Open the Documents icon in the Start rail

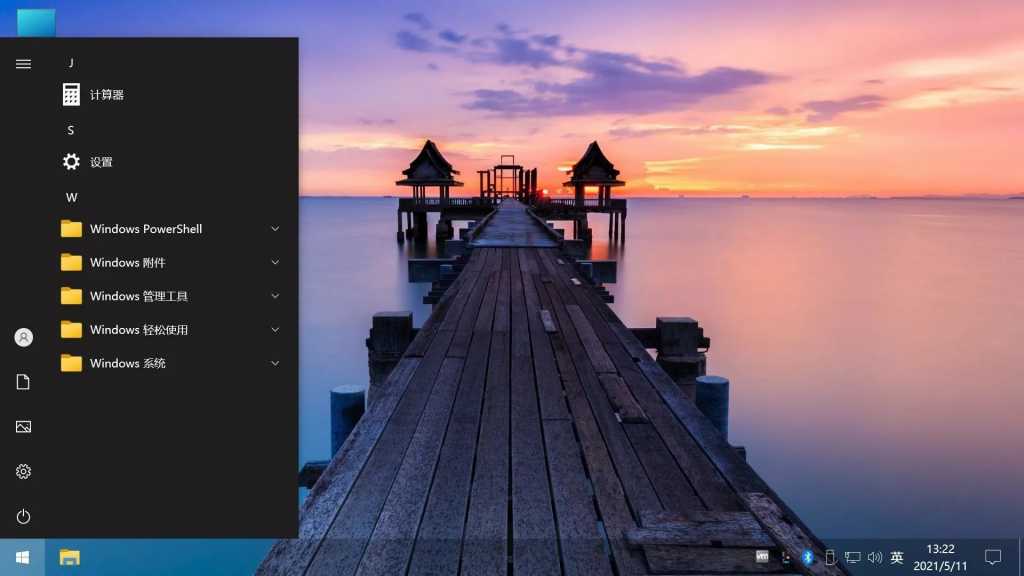[x=23, y=381]
